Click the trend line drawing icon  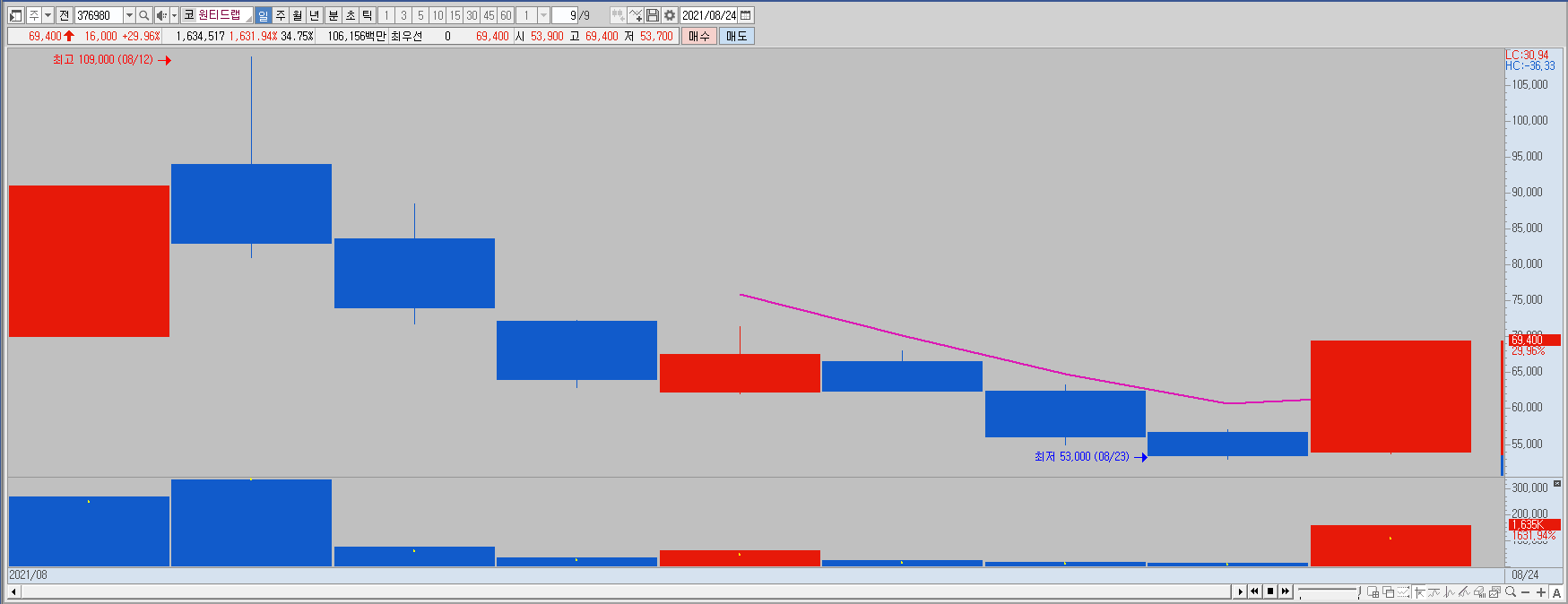click(x=1434, y=591)
